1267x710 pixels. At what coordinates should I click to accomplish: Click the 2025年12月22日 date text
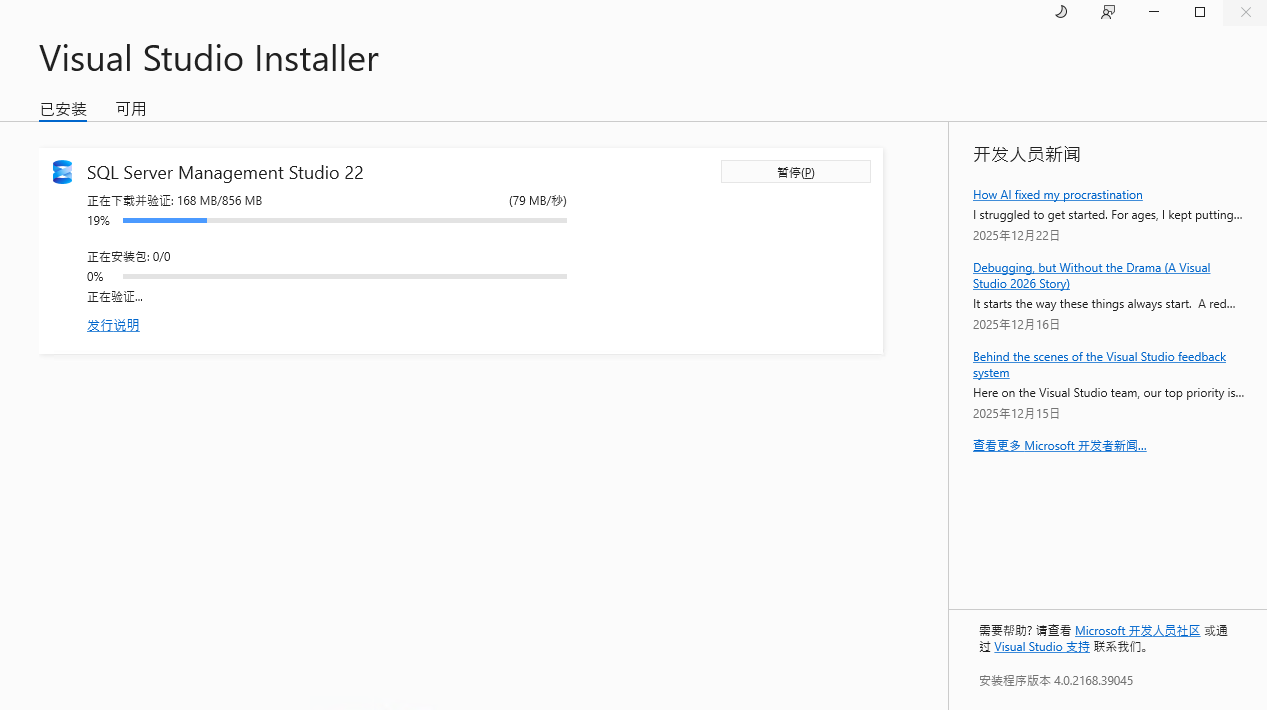tap(1016, 236)
